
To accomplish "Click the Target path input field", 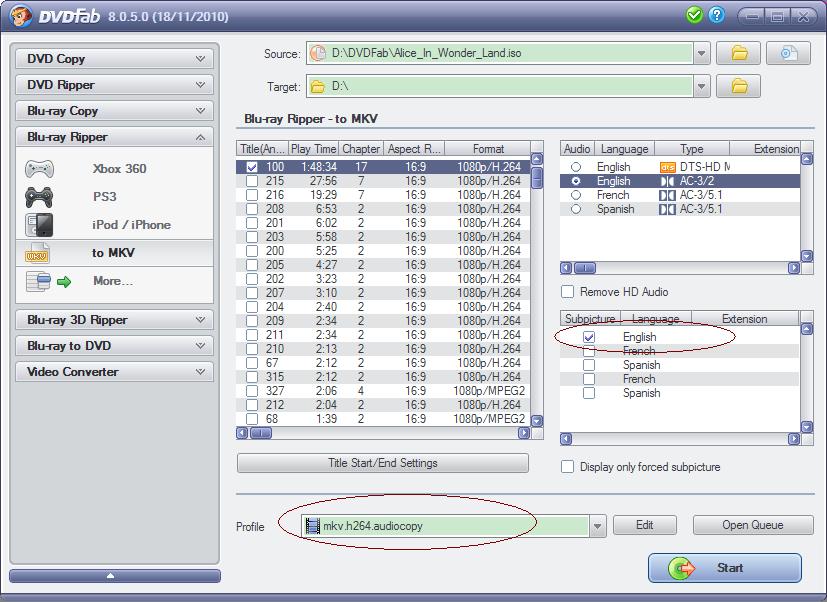I will [499, 87].
